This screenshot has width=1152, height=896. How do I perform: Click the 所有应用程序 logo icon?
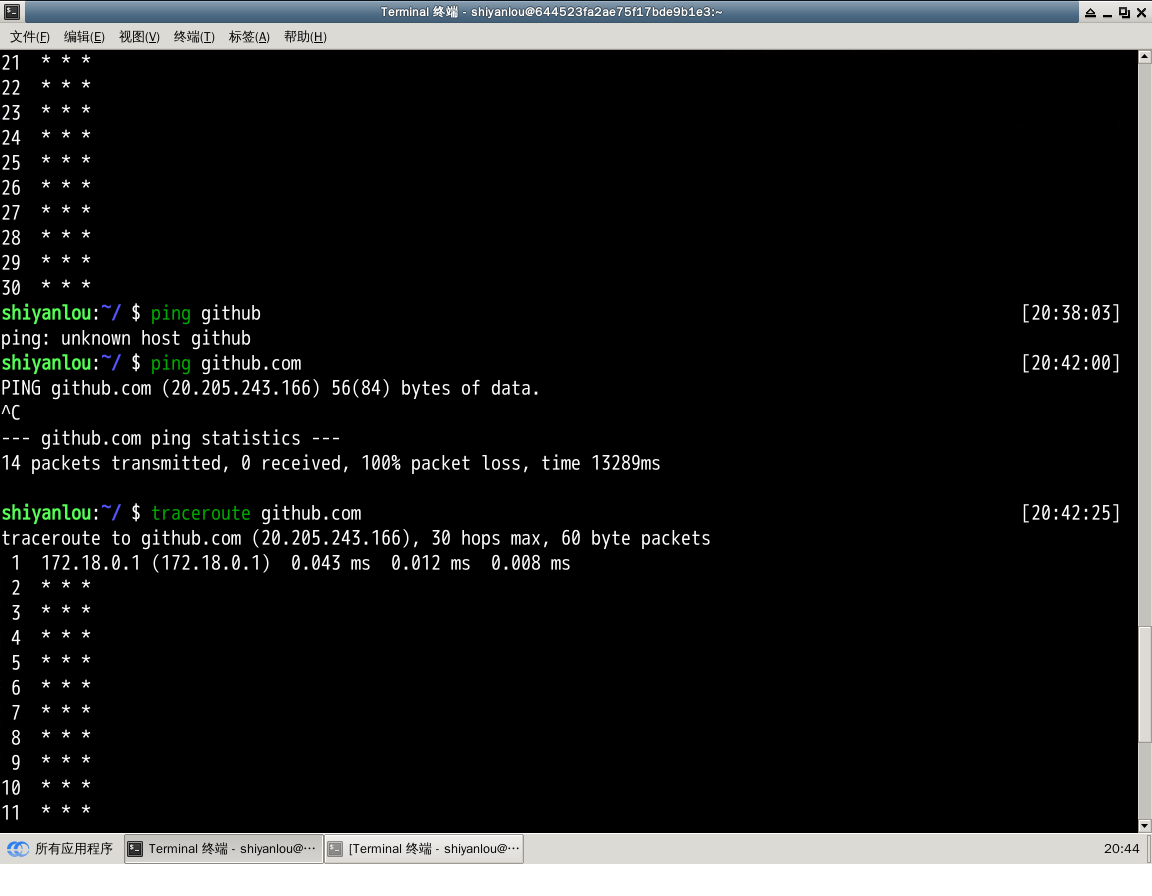pos(18,849)
